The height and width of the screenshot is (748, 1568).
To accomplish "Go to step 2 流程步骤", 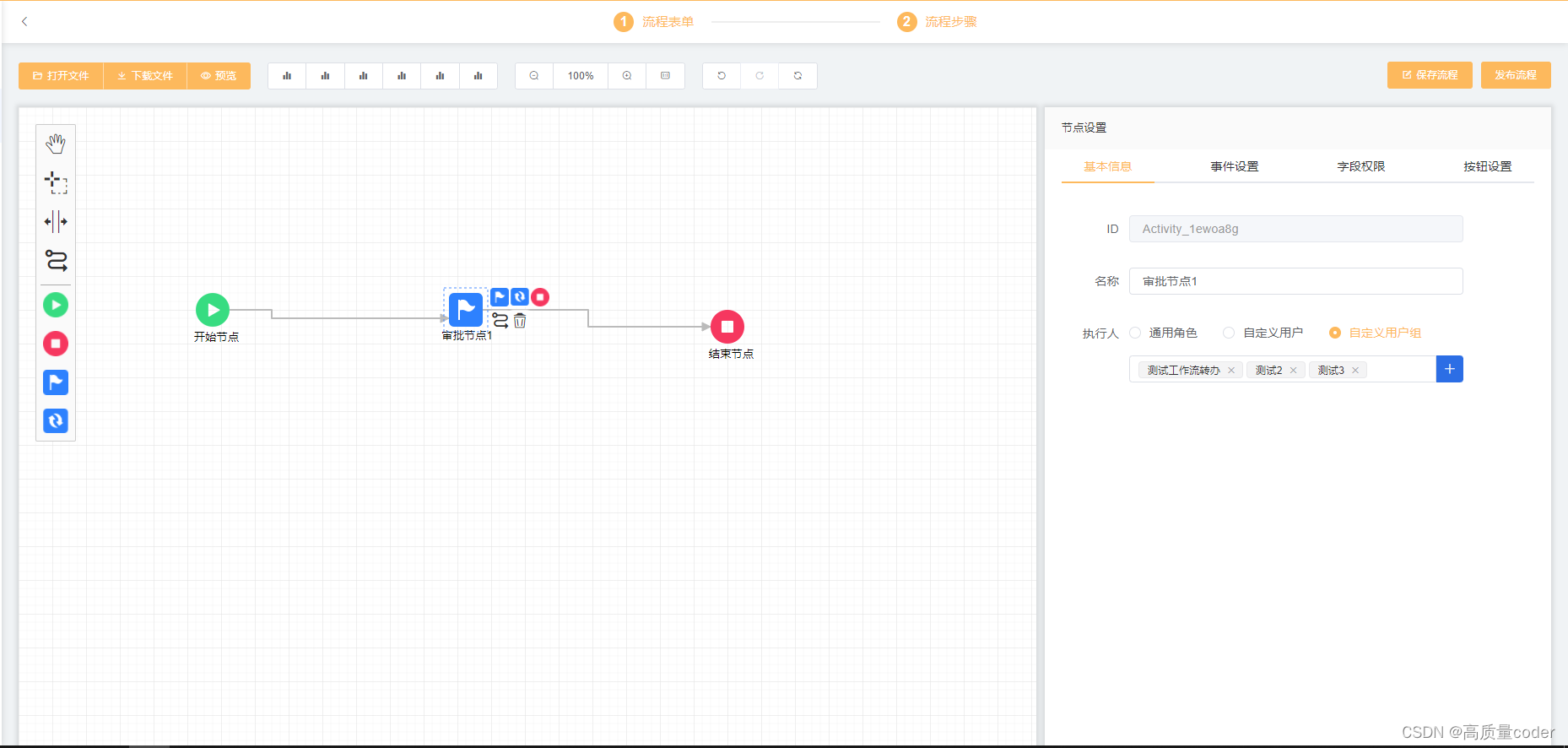I will tap(937, 22).
